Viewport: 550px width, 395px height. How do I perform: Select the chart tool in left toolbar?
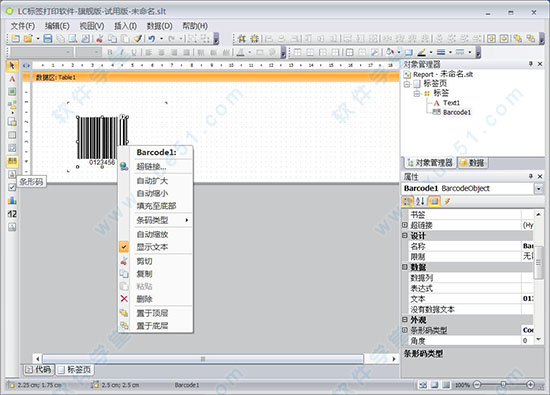click(x=12, y=200)
